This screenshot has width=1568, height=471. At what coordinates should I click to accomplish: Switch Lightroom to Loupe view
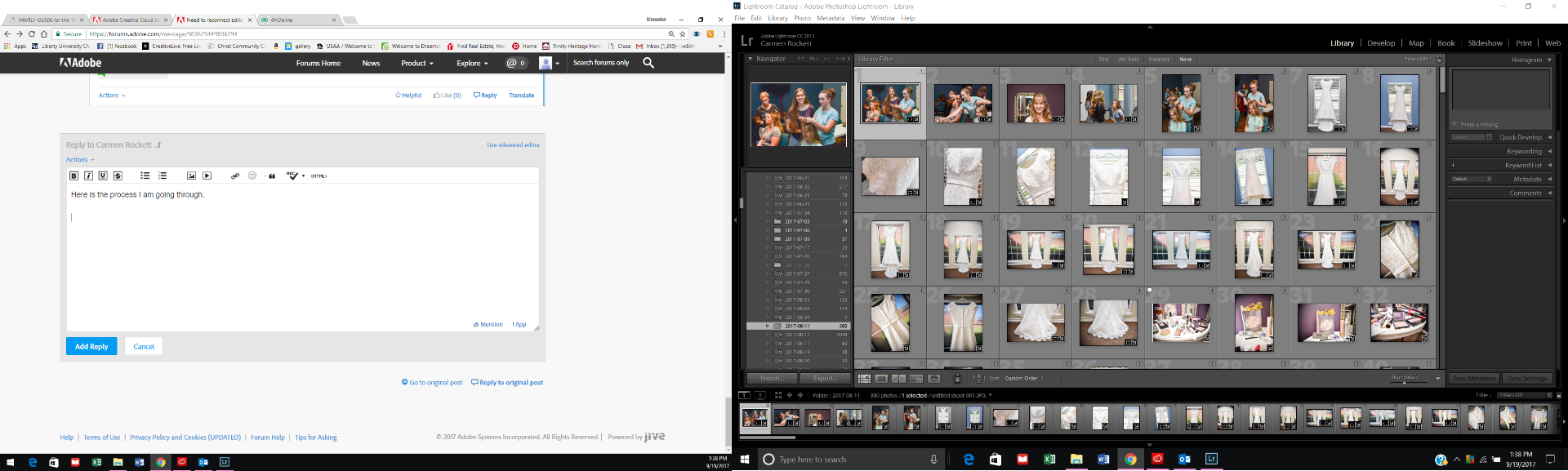881,379
